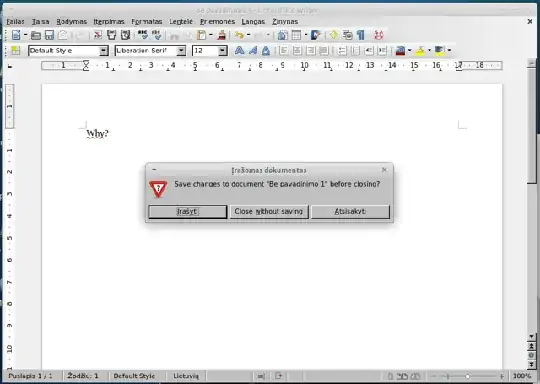Toggle Underline formatting
The image size is (540, 384).
click(x=266, y=51)
